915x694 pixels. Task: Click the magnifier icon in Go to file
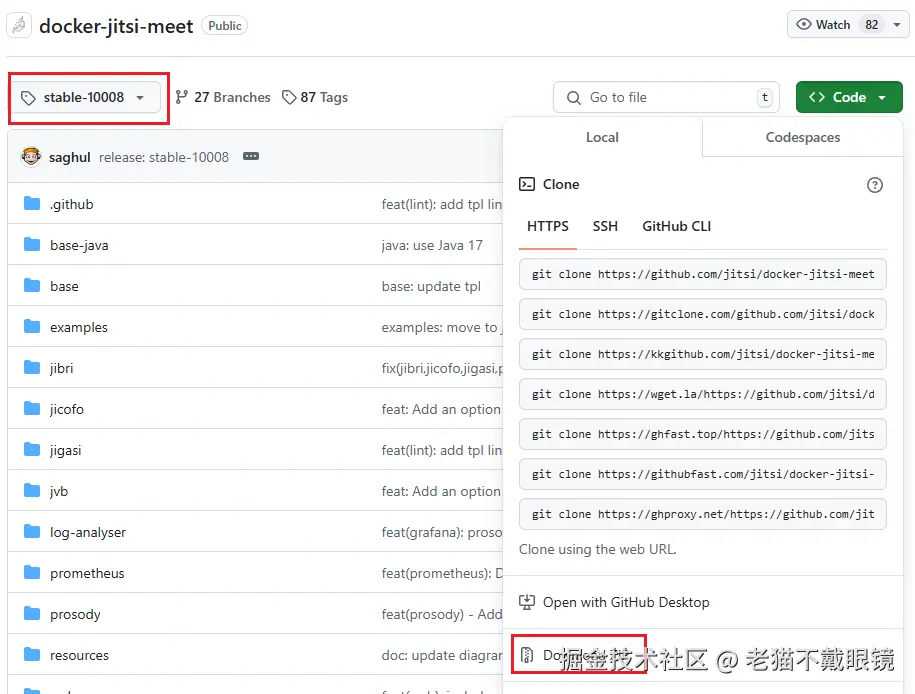tap(574, 97)
